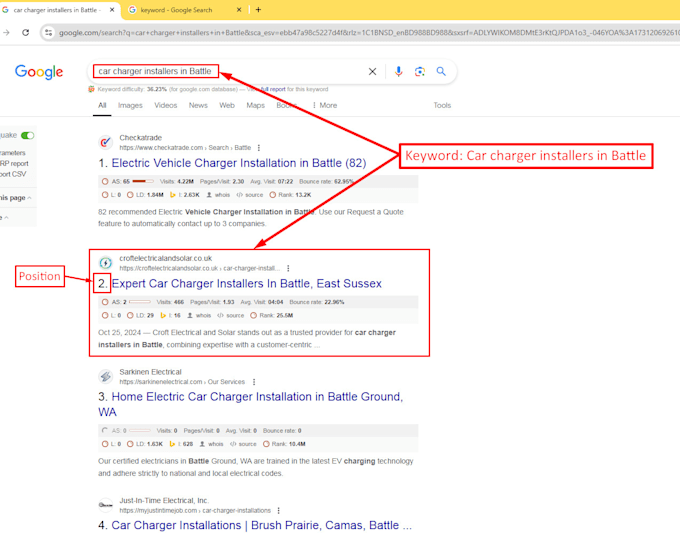Screen dimensions: 680x533
Task: Click the browser address bar URL
Action: 369,33
